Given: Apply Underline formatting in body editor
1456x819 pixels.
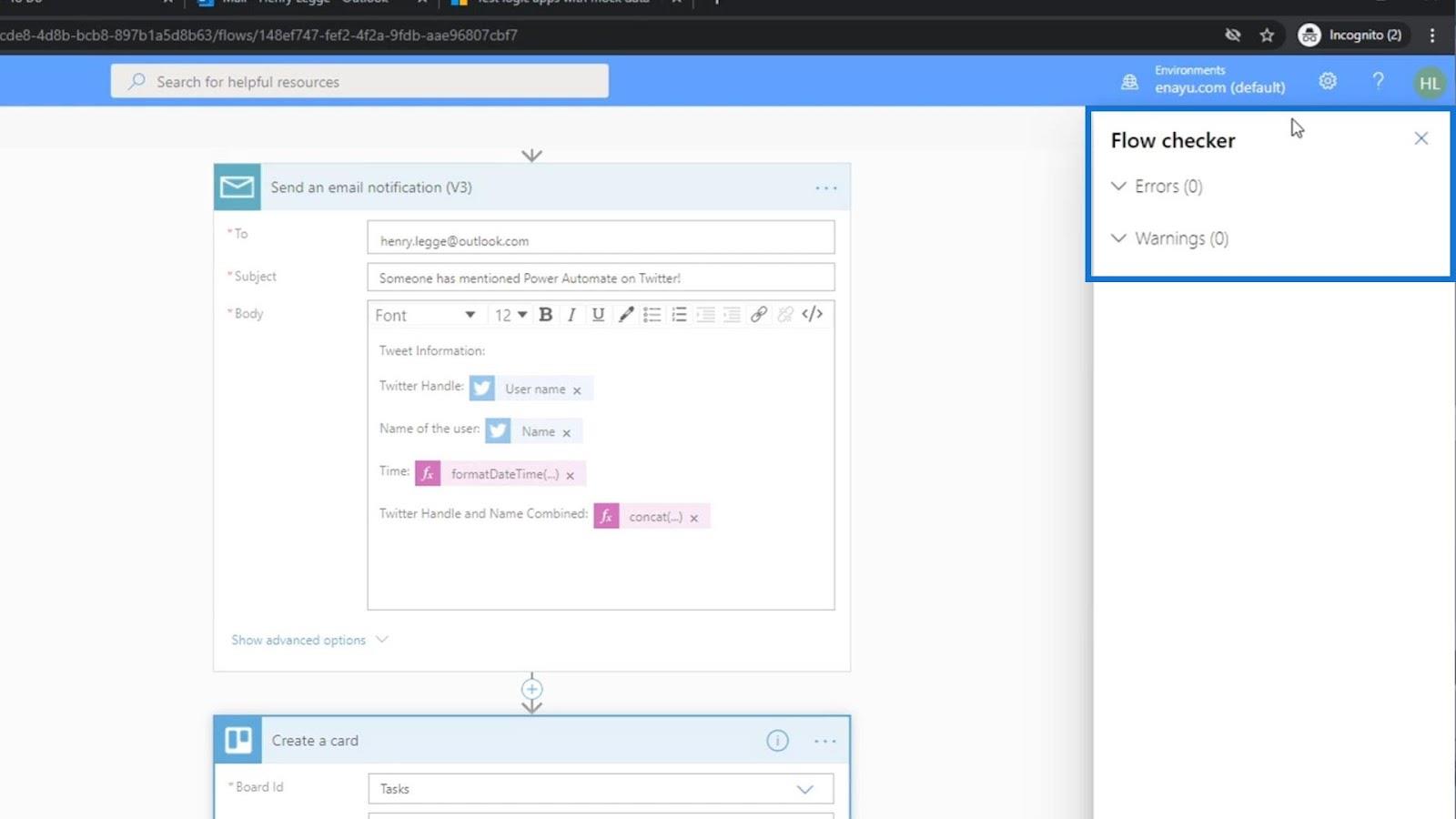Looking at the screenshot, I should 598,314.
